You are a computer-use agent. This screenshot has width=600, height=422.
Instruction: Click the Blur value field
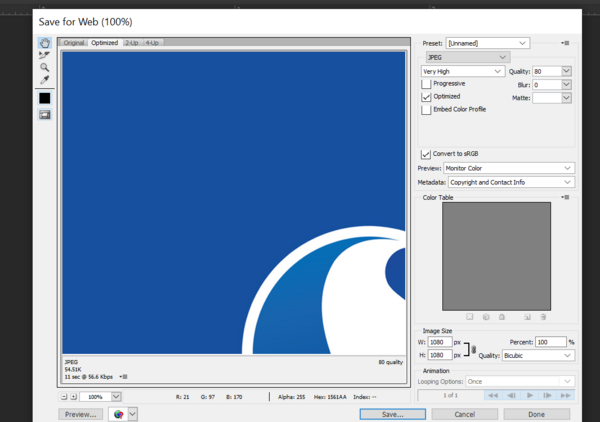(x=547, y=85)
